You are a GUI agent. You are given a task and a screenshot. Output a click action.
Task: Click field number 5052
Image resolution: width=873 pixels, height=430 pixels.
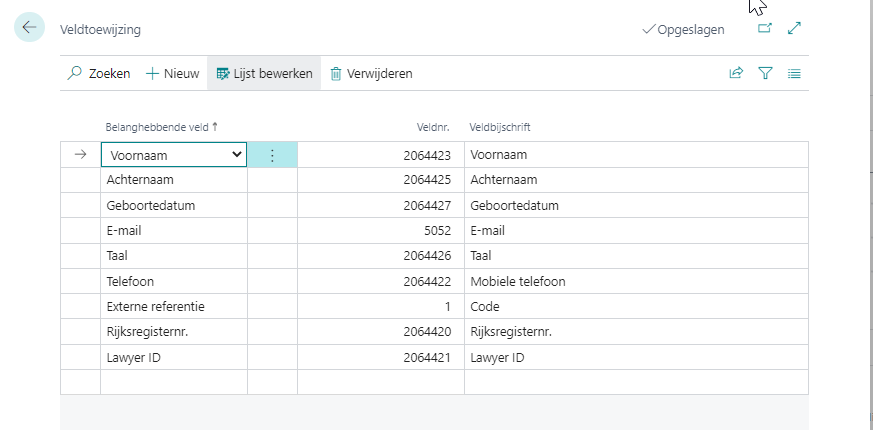click(x=381, y=231)
